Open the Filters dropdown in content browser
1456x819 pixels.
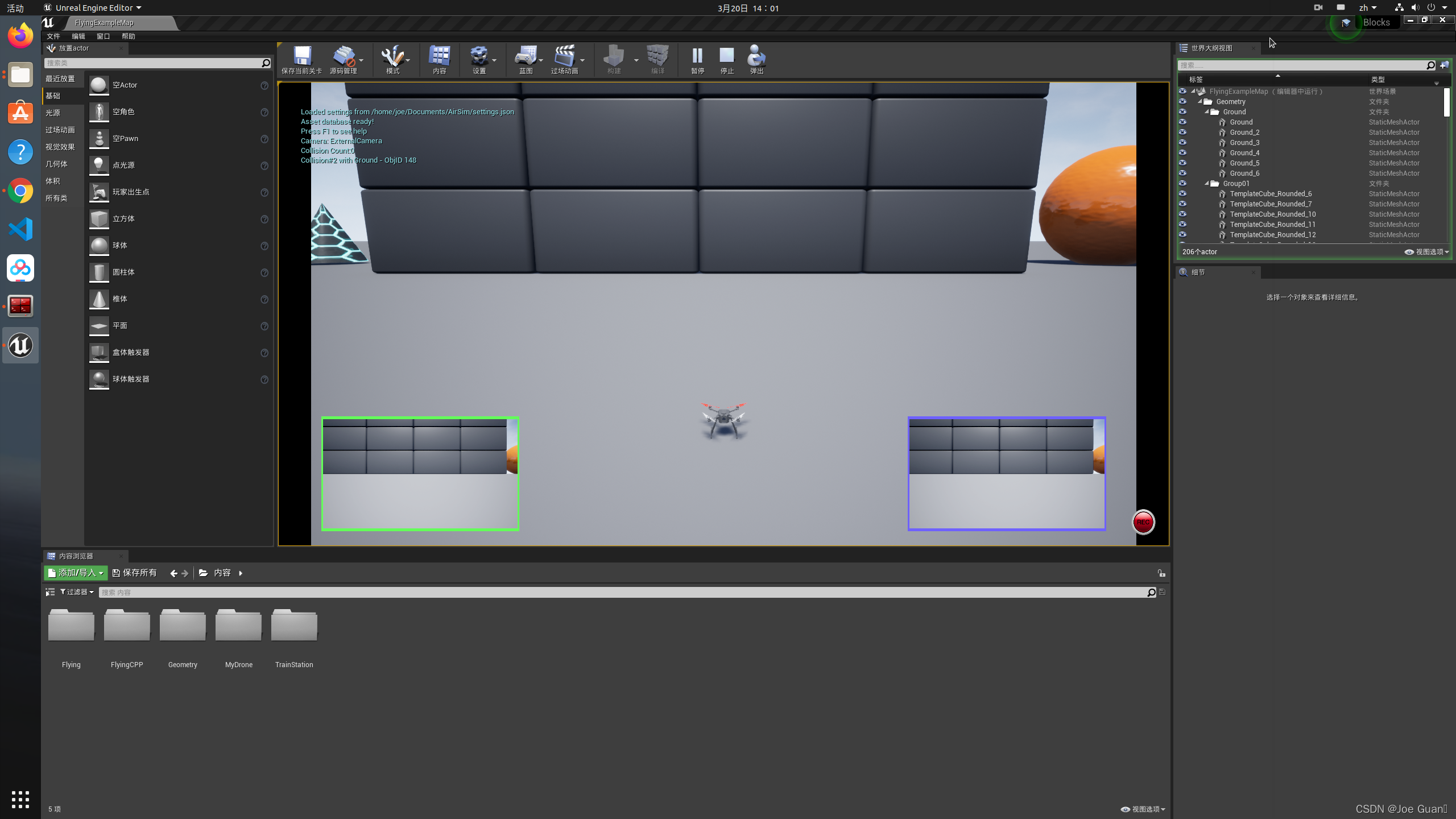77,592
